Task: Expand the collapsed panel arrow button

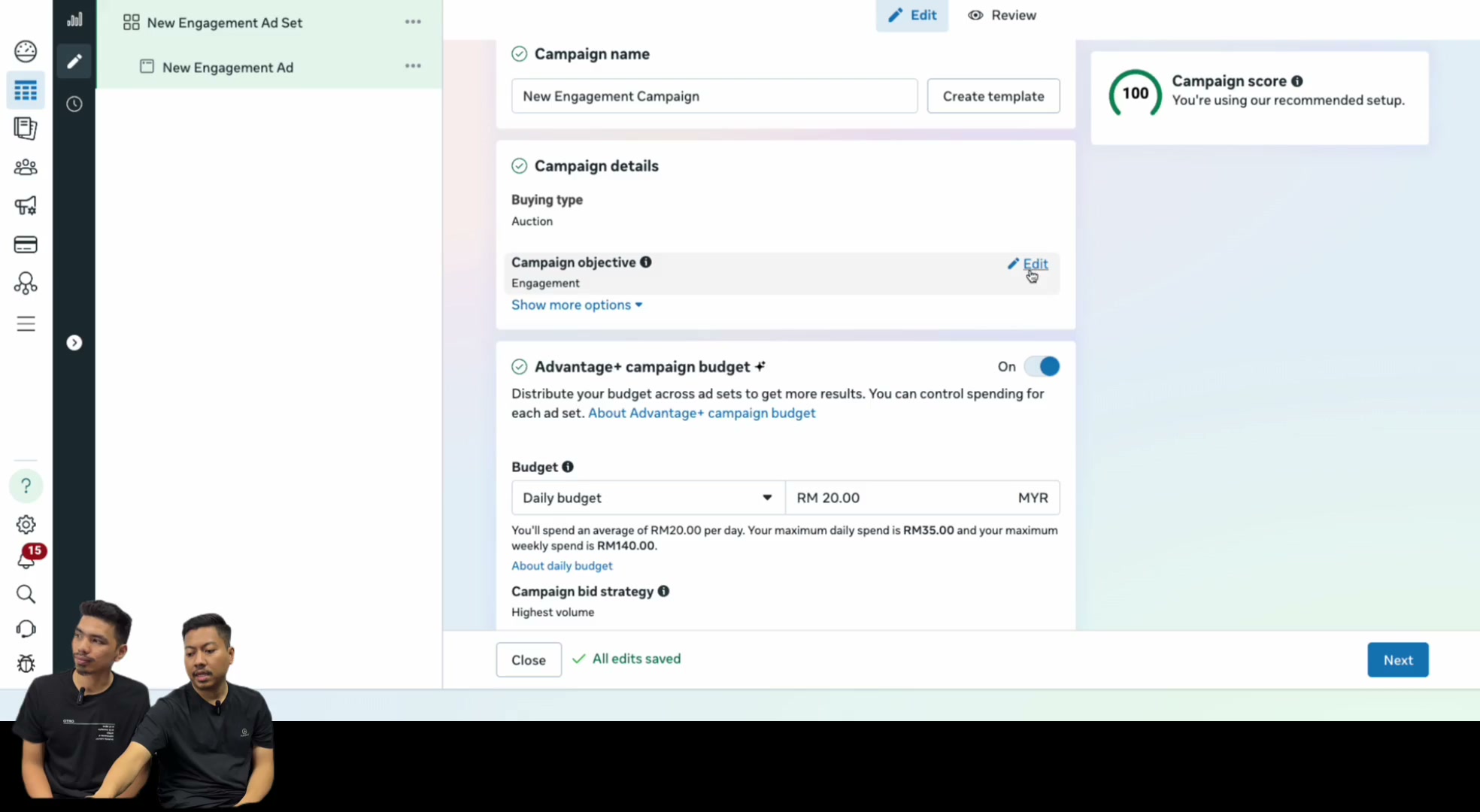Action: 74,343
